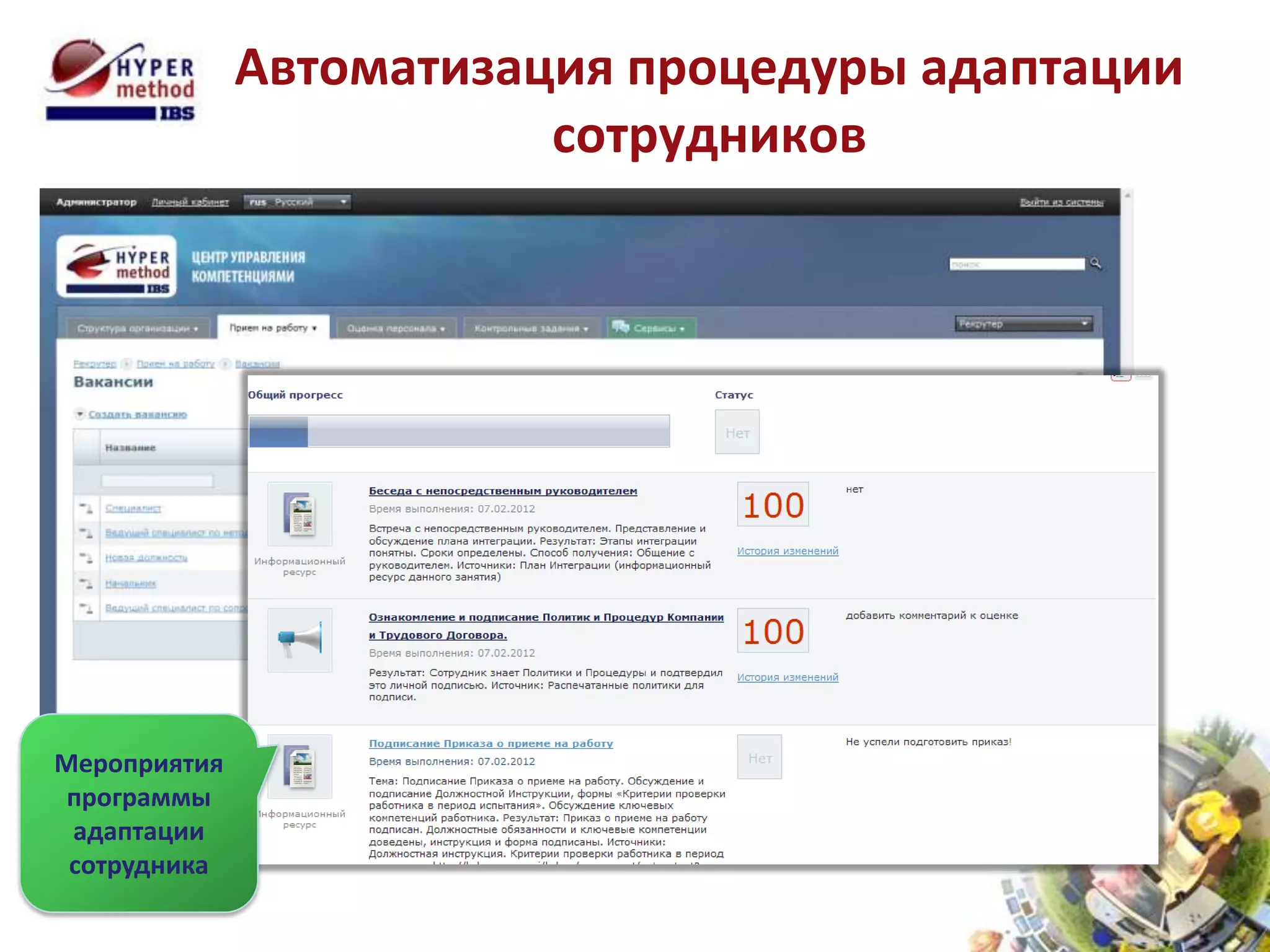
Task: Click the chat bubbles icon on the Сервисы tab
Action: pyautogui.click(x=621, y=327)
